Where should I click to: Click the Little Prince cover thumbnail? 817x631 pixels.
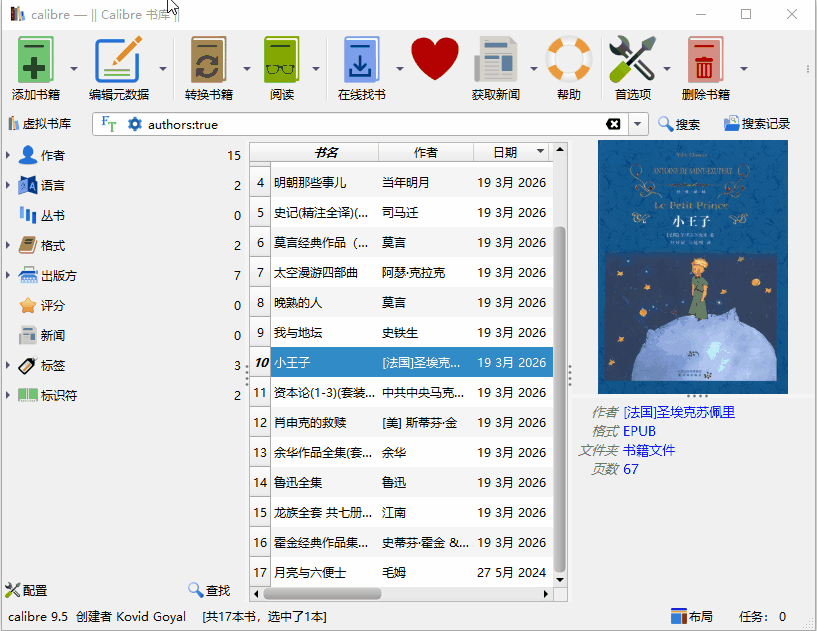point(692,267)
